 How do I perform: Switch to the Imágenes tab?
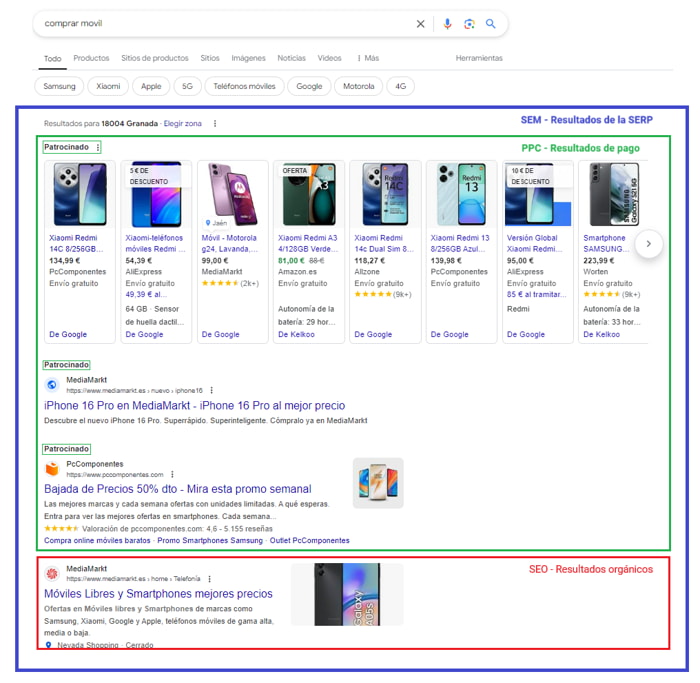[x=248, y=58]
